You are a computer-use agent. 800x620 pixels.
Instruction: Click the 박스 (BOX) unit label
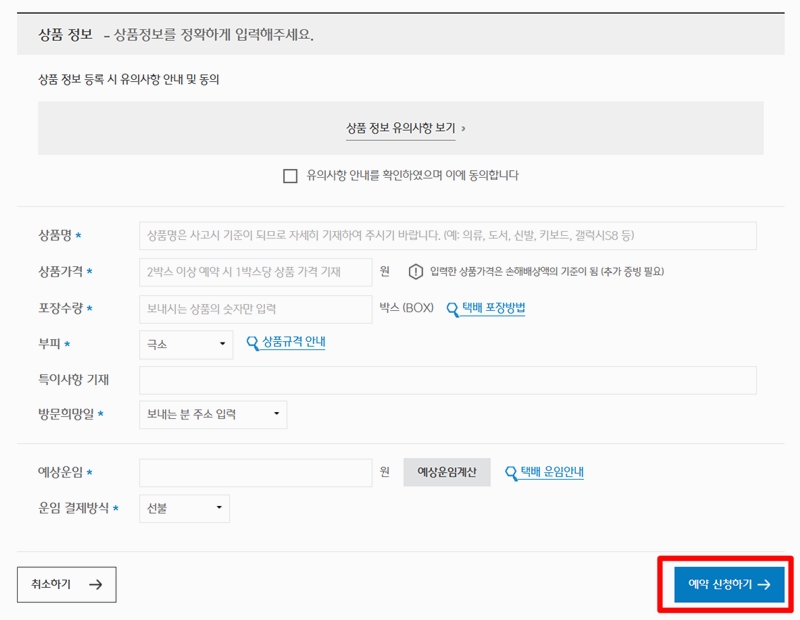click(x=407, y=308)
